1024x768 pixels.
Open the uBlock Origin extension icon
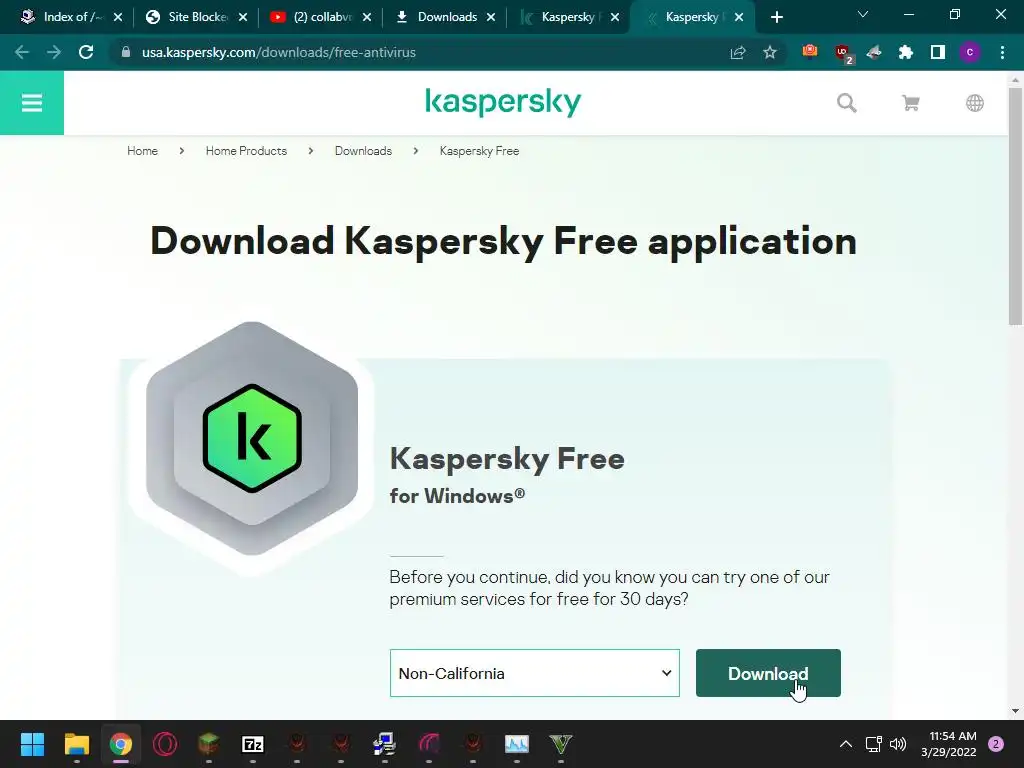click(x=843, y=52)
